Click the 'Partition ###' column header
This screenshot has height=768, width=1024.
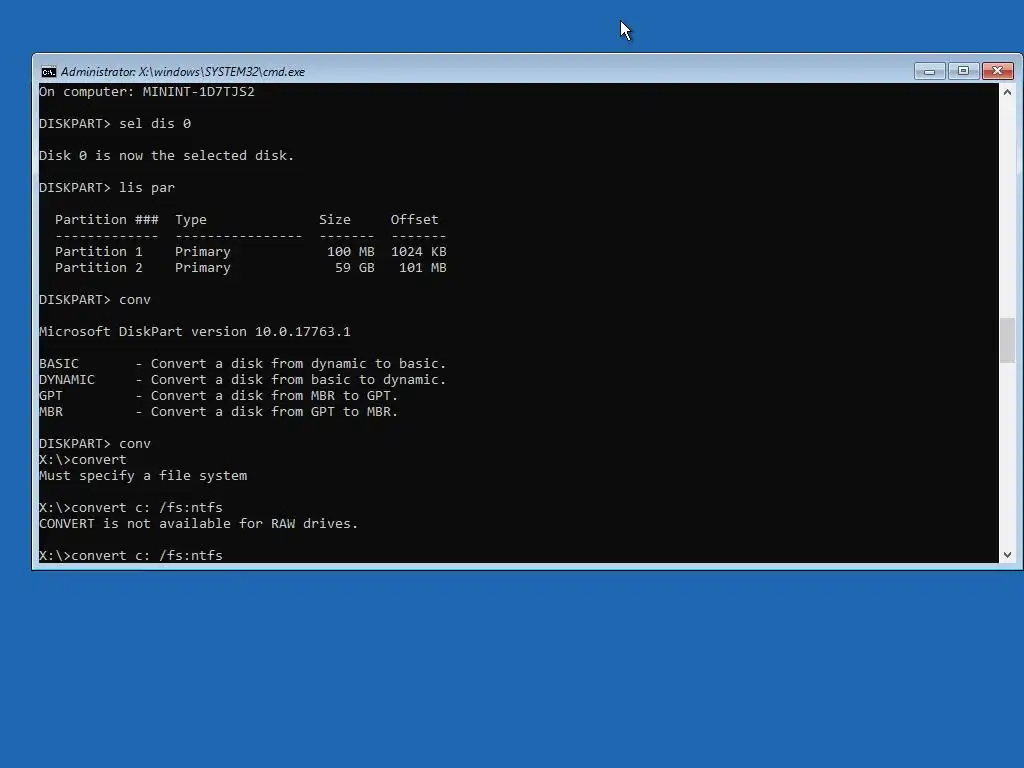(106, 219)
